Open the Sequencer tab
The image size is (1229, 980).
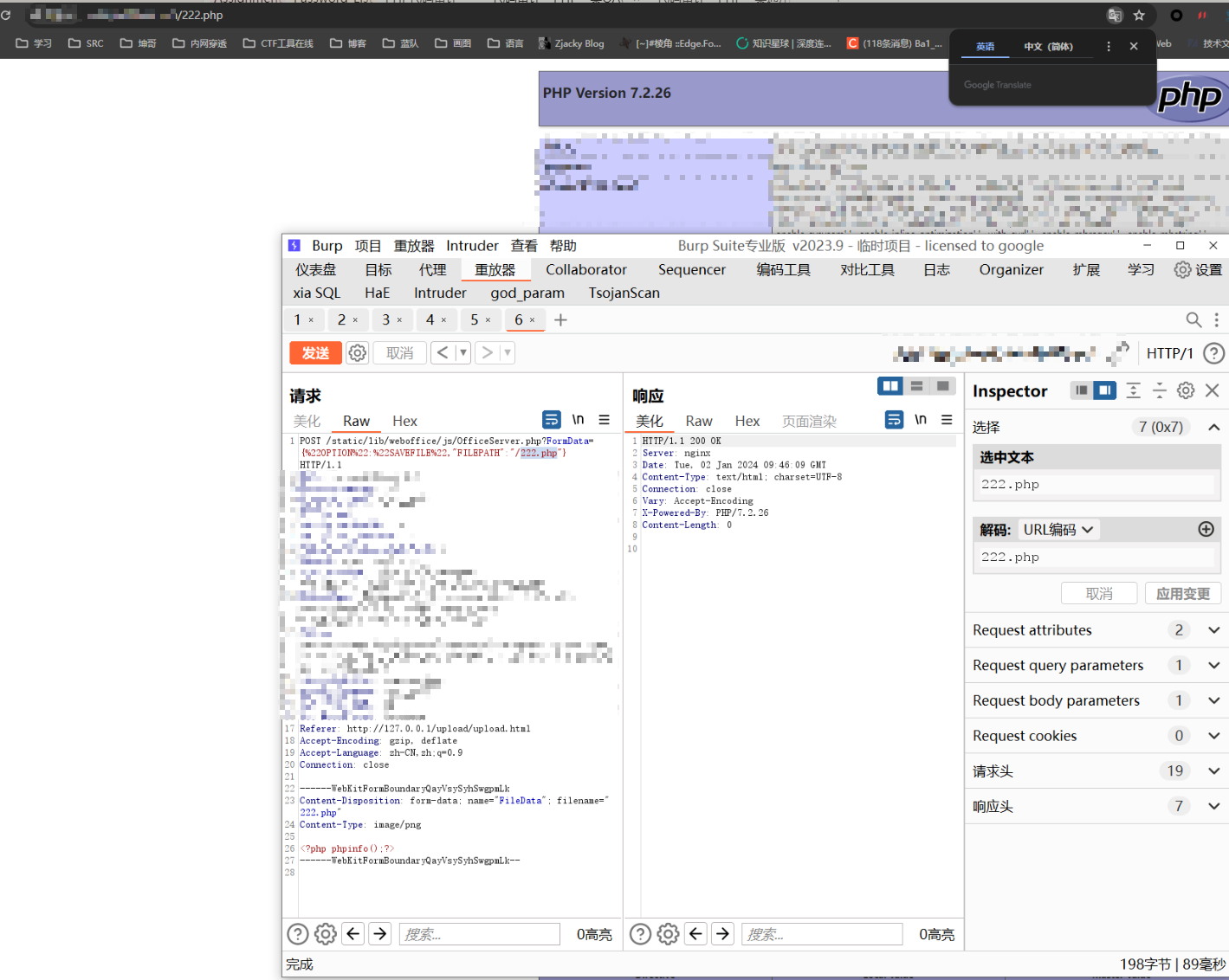[691, 270]
